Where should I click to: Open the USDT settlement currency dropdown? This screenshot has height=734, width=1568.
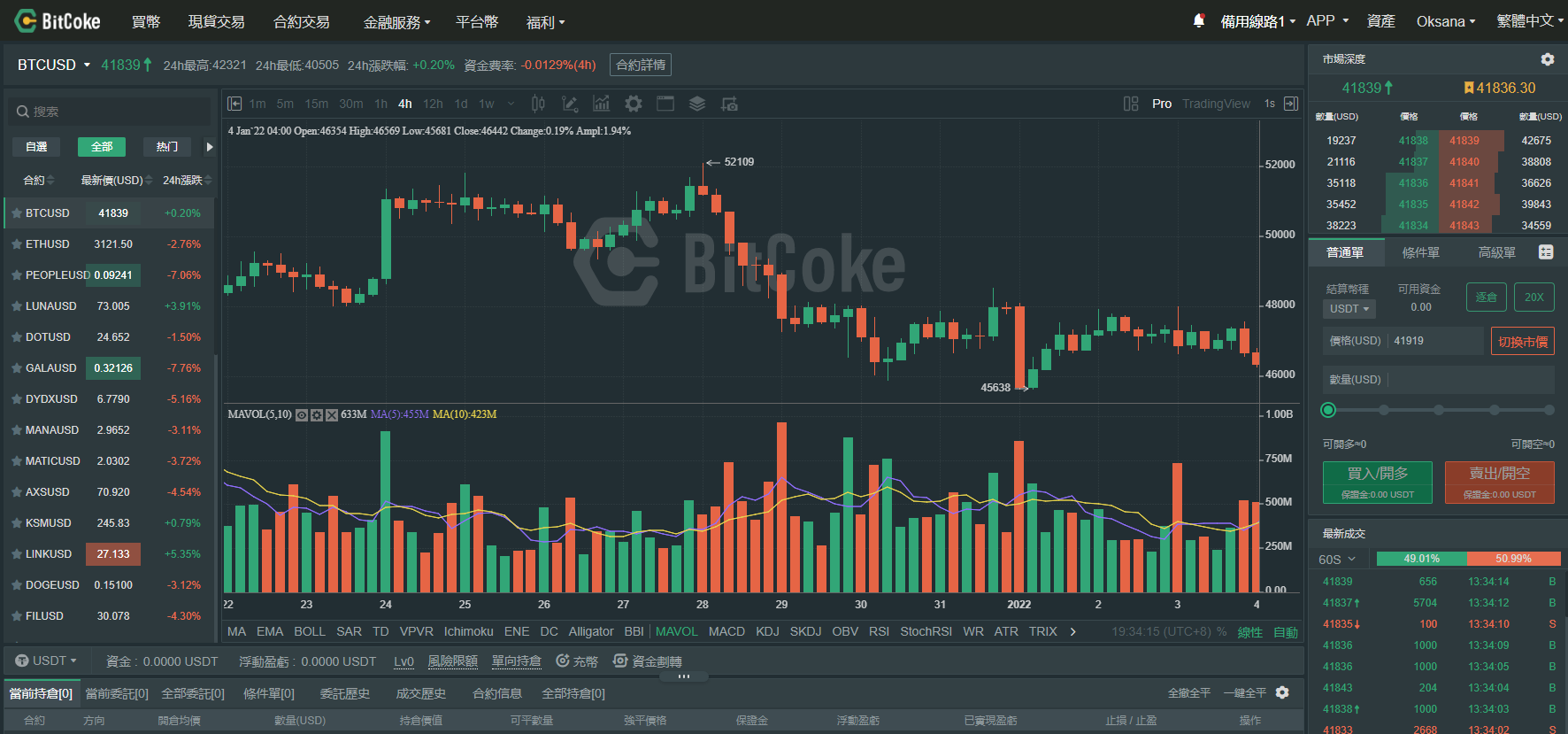[x=1349, y=308]
